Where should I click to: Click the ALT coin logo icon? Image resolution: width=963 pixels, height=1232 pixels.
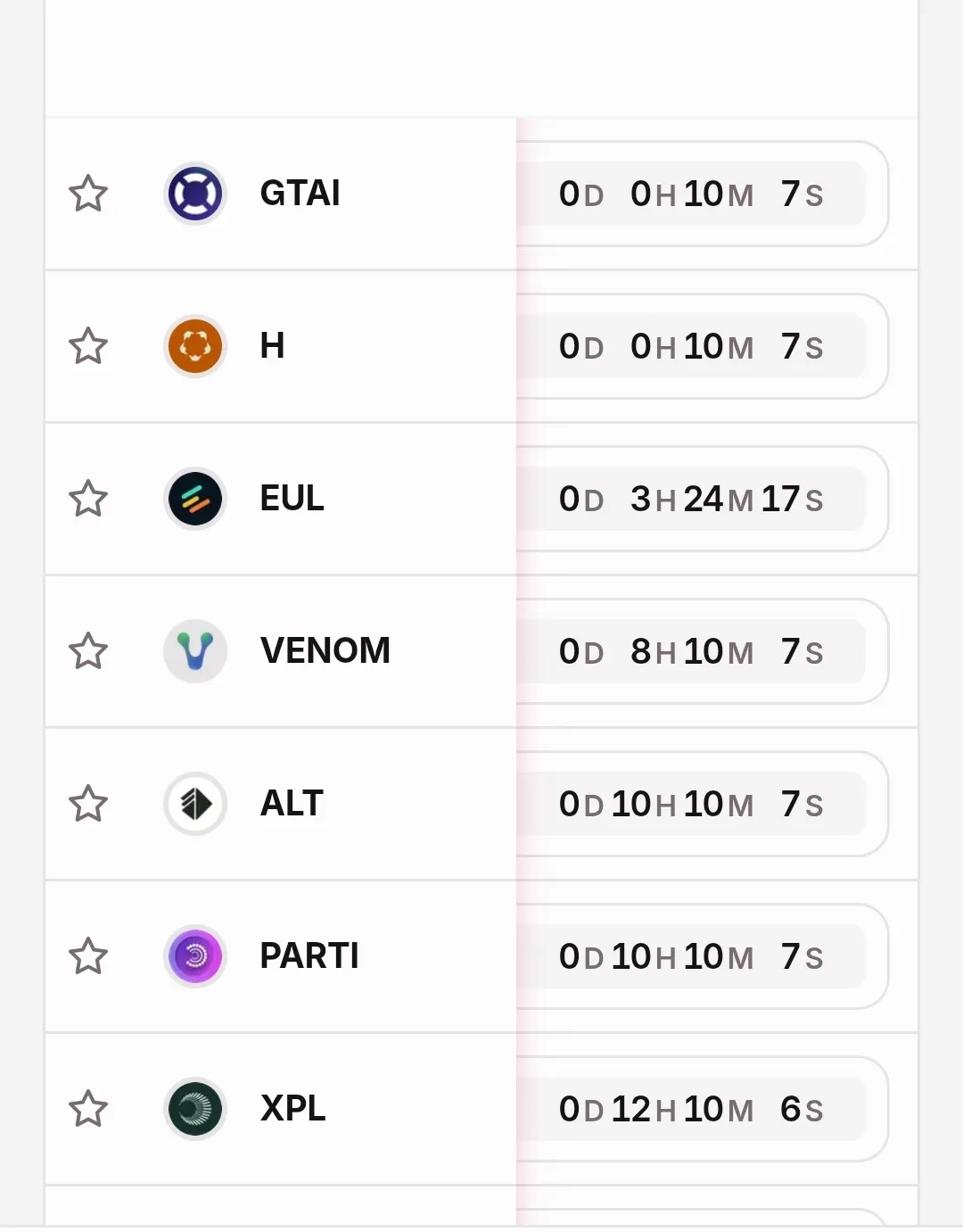pos(195,804)
